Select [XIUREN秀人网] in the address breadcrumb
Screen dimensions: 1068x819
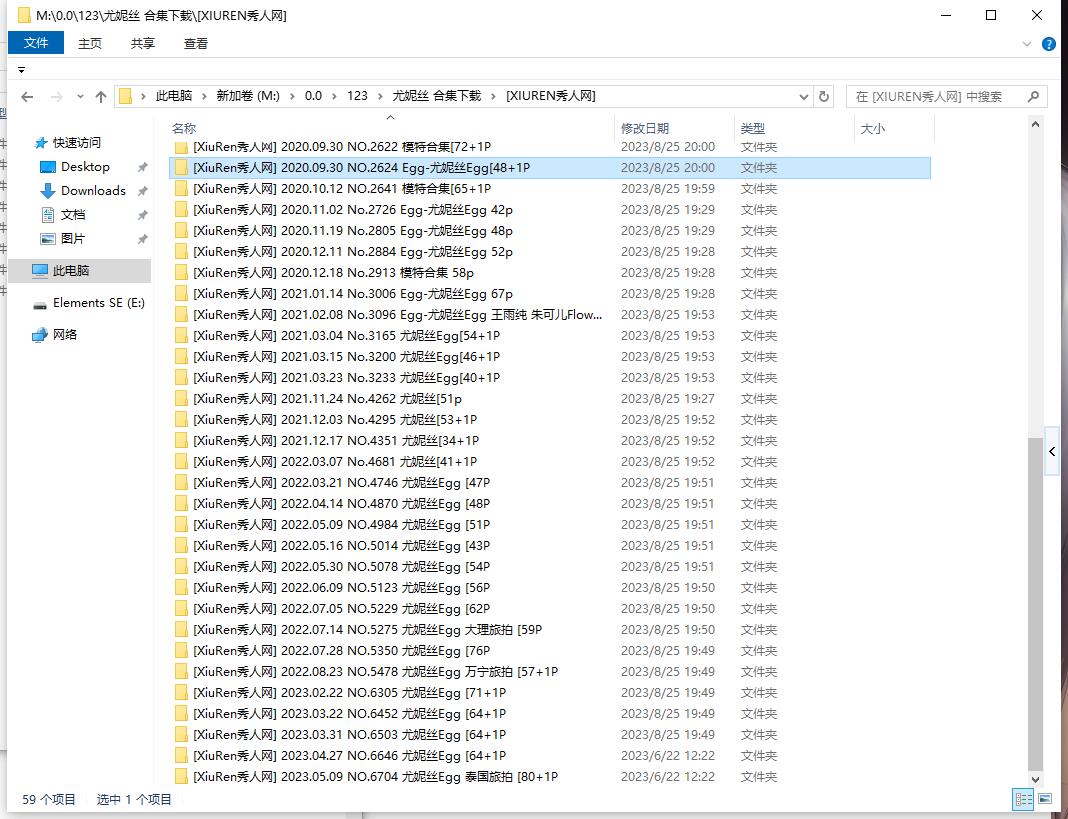pos(550,96)
